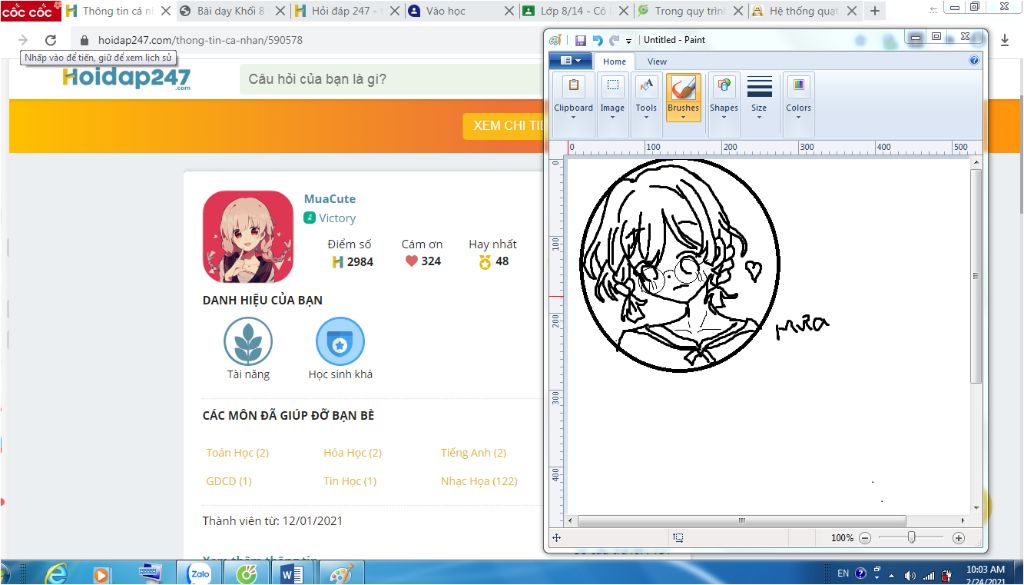Click the hoidap247.com address bar URL
This screenshot has height=585, width=1024.
(x=200, y=40)
